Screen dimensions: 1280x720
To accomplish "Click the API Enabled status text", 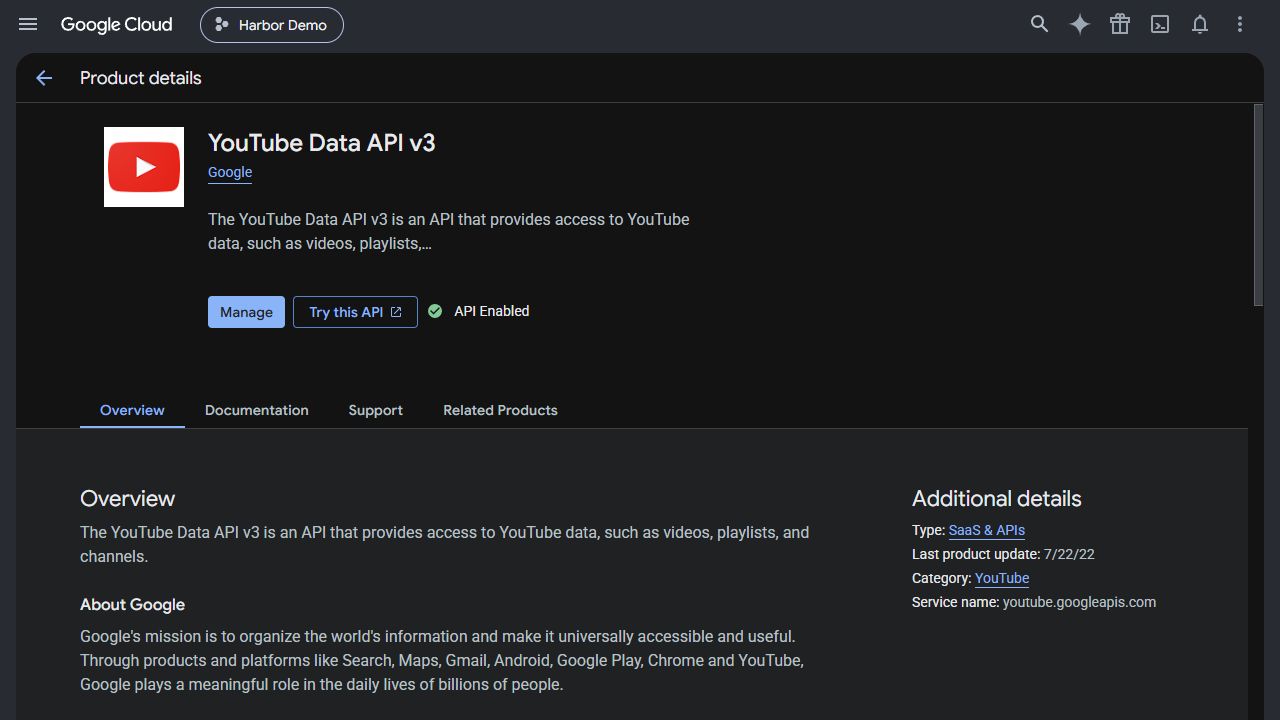I will pyautogui.click(x=492, y=311).
